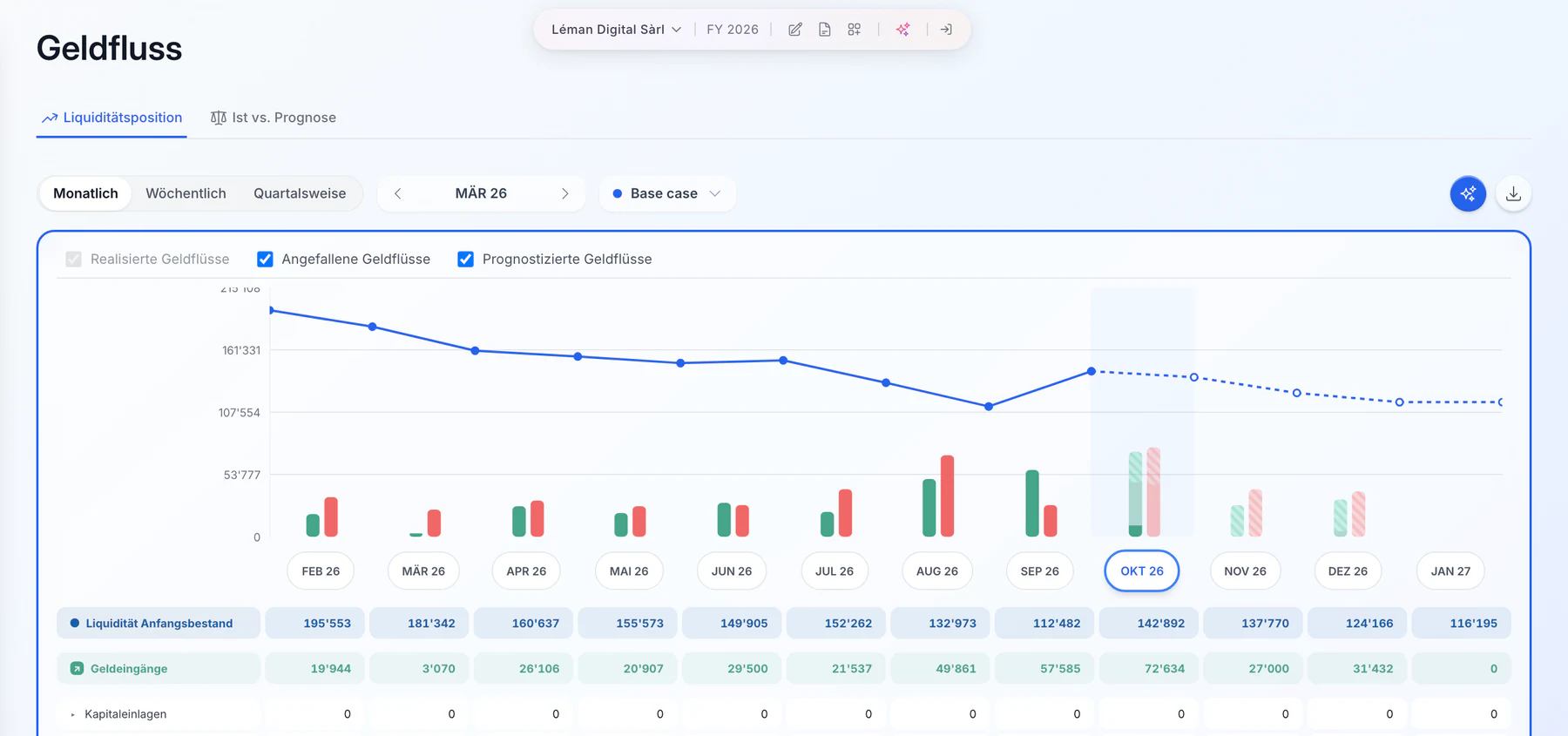Image resolution: width=1568 pixels, height=736 pixels.
Task: Click the red outflow bar for AUG 26
Action: pyautogui.click(x=948, y=496)
